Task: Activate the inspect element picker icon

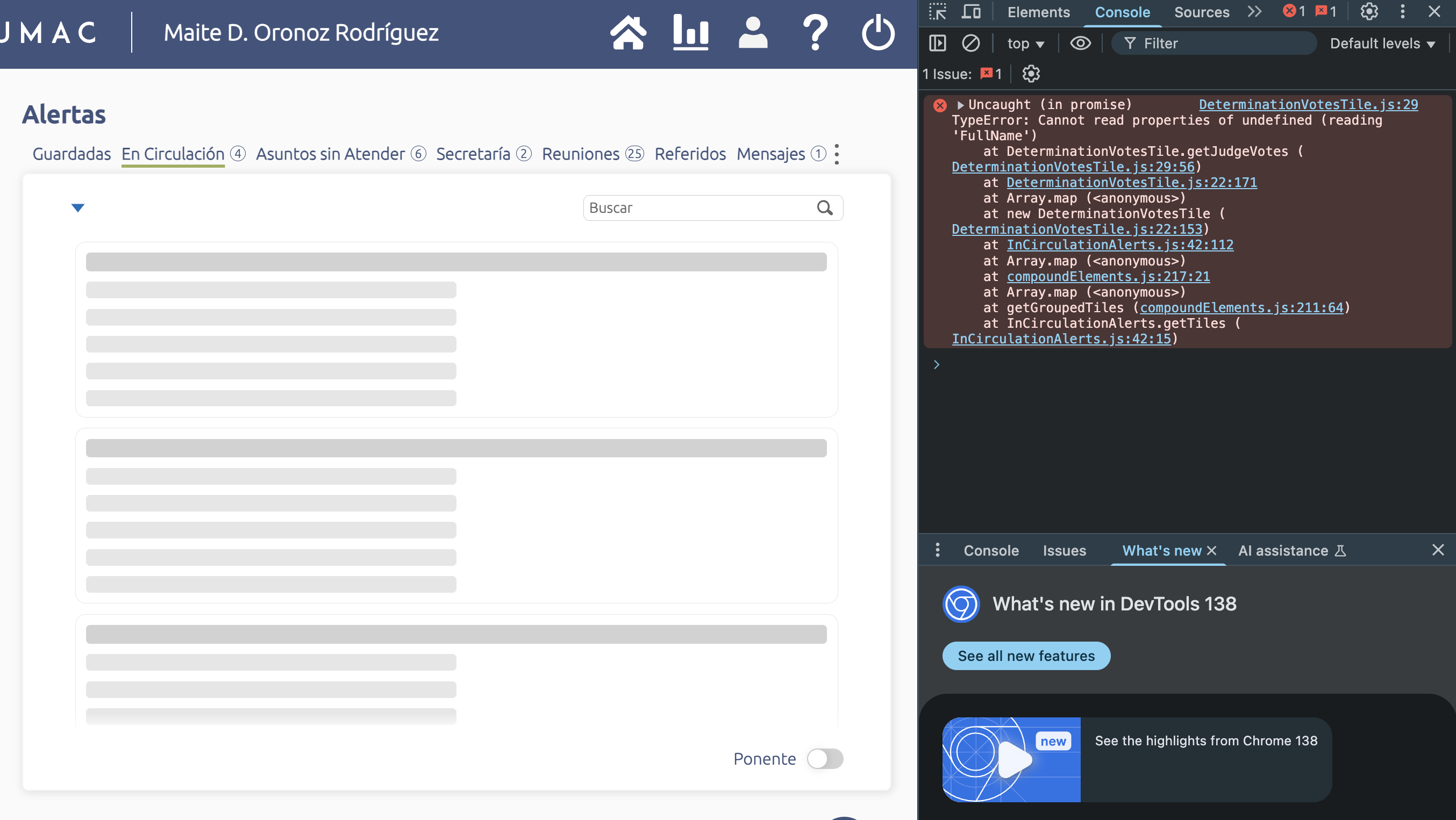Action: coord(937,12)
